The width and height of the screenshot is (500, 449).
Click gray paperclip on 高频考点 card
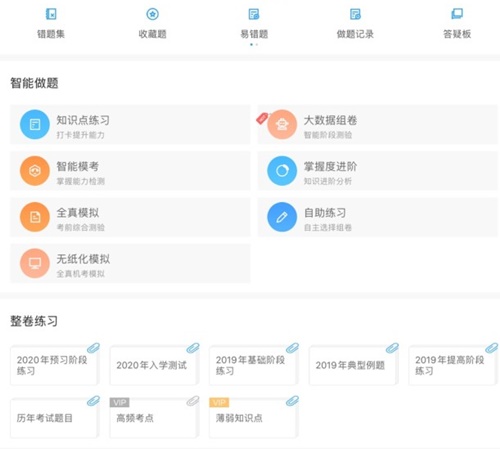coord(193,401)
